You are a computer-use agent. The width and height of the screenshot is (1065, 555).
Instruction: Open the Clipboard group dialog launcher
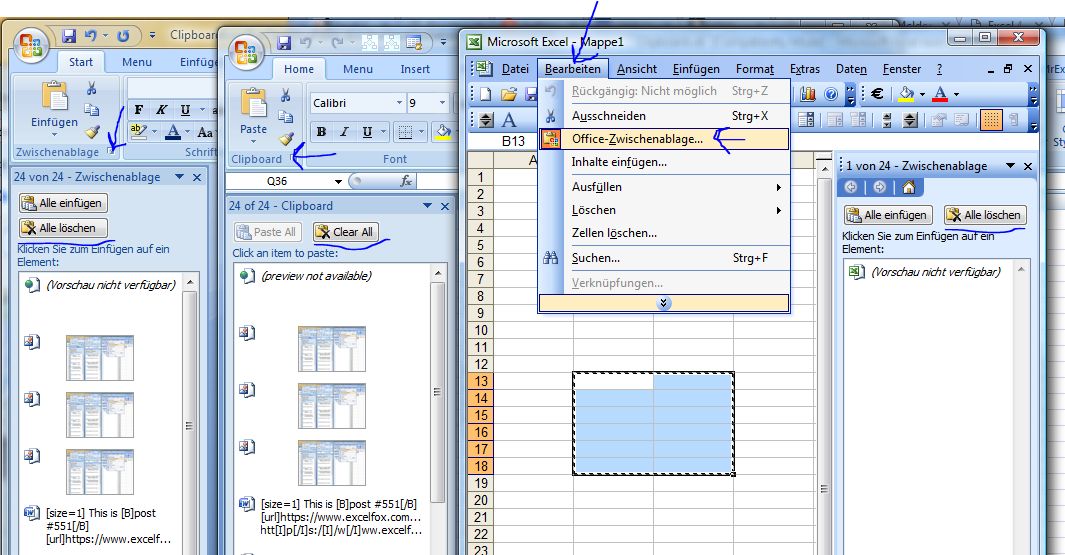[x=293, y=158]
